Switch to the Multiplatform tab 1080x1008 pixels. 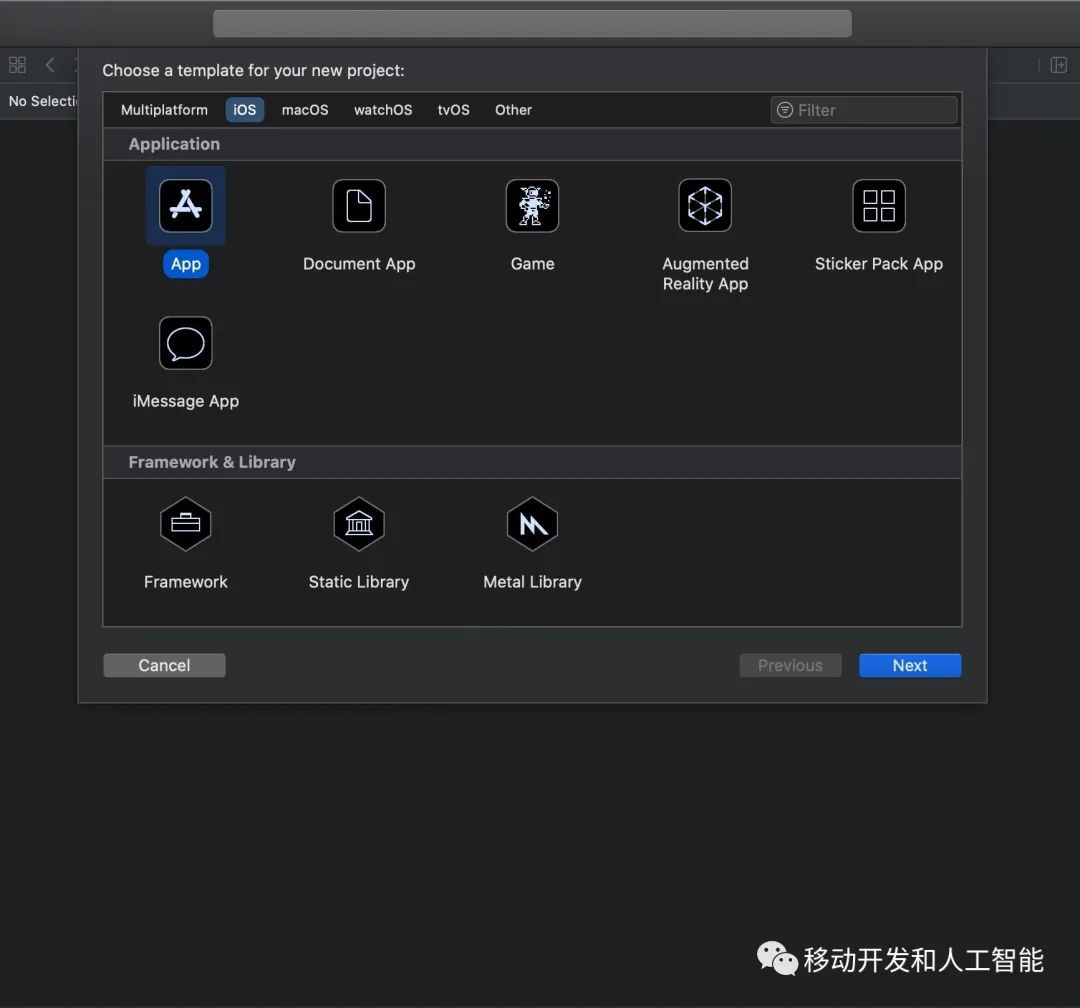(164, 110)
